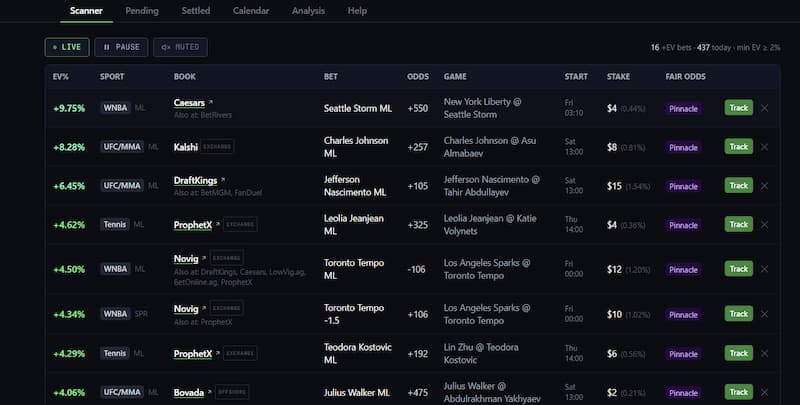This screenshot has height=405, width=800.
Task: Click UFC/MMA tag in Charles Johnson row
Action: pyautogui.click(x=122, y=147)
